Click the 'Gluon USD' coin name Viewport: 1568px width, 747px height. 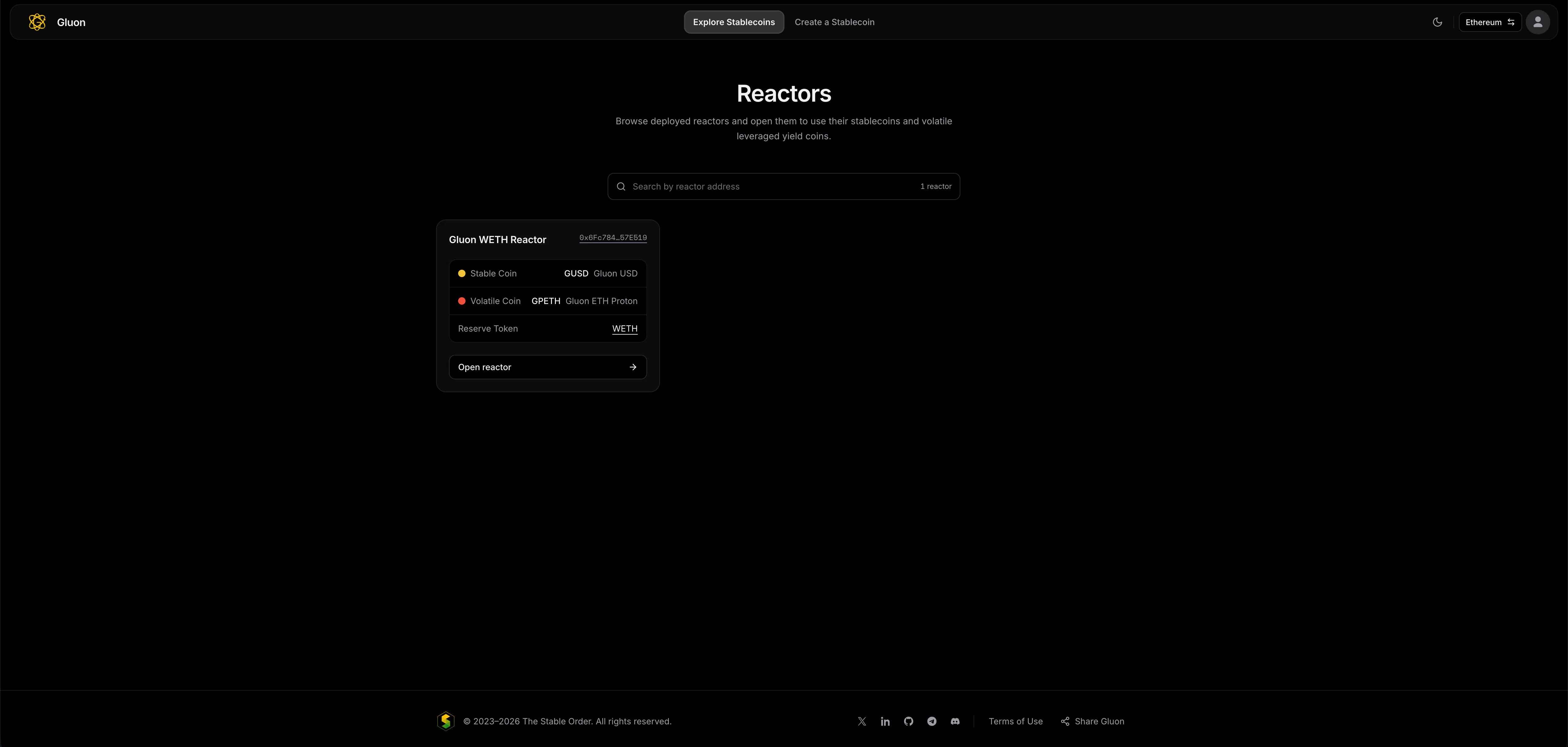[615, 274]
